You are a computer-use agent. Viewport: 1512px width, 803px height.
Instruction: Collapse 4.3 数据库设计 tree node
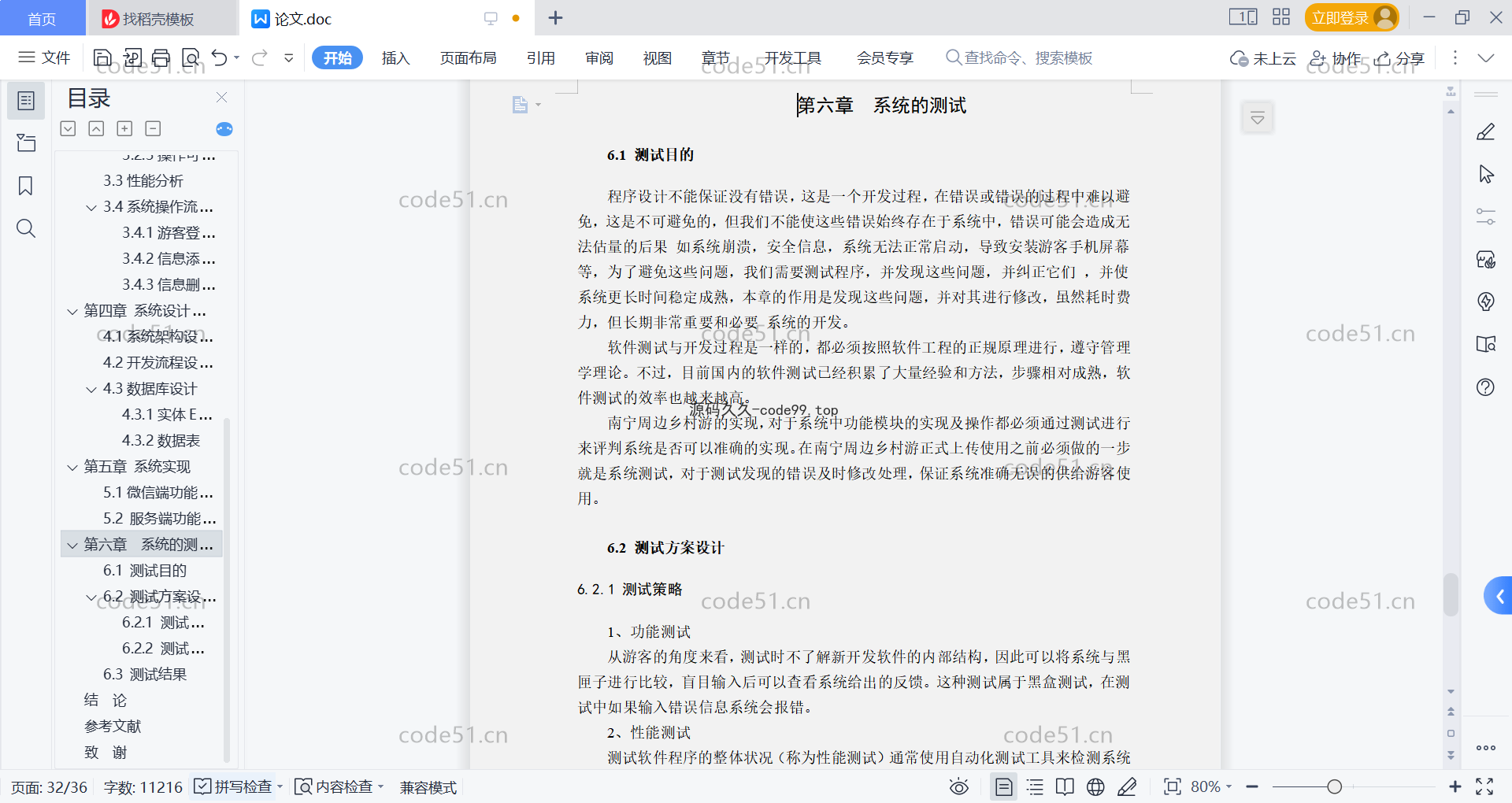coord(91,390)
